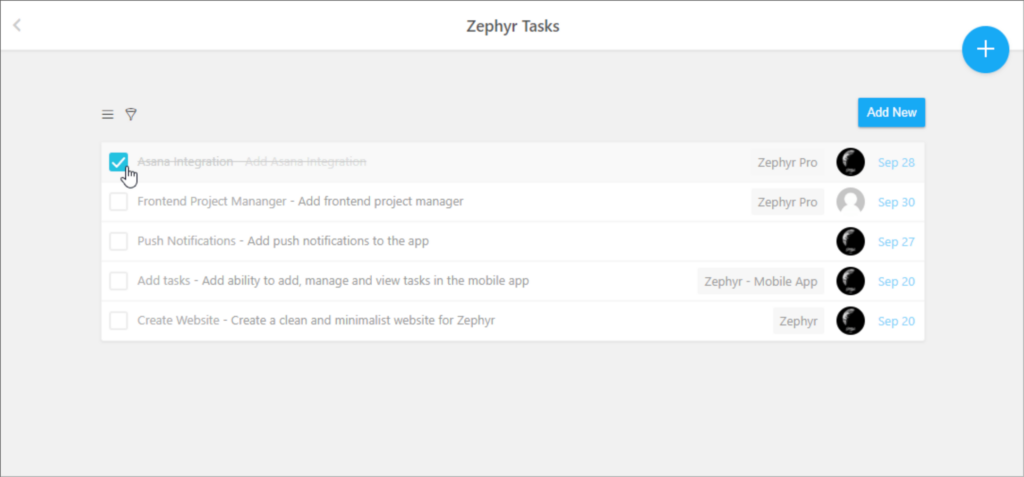
Task: Click the Add New button
Action: (x=891, y=112)
